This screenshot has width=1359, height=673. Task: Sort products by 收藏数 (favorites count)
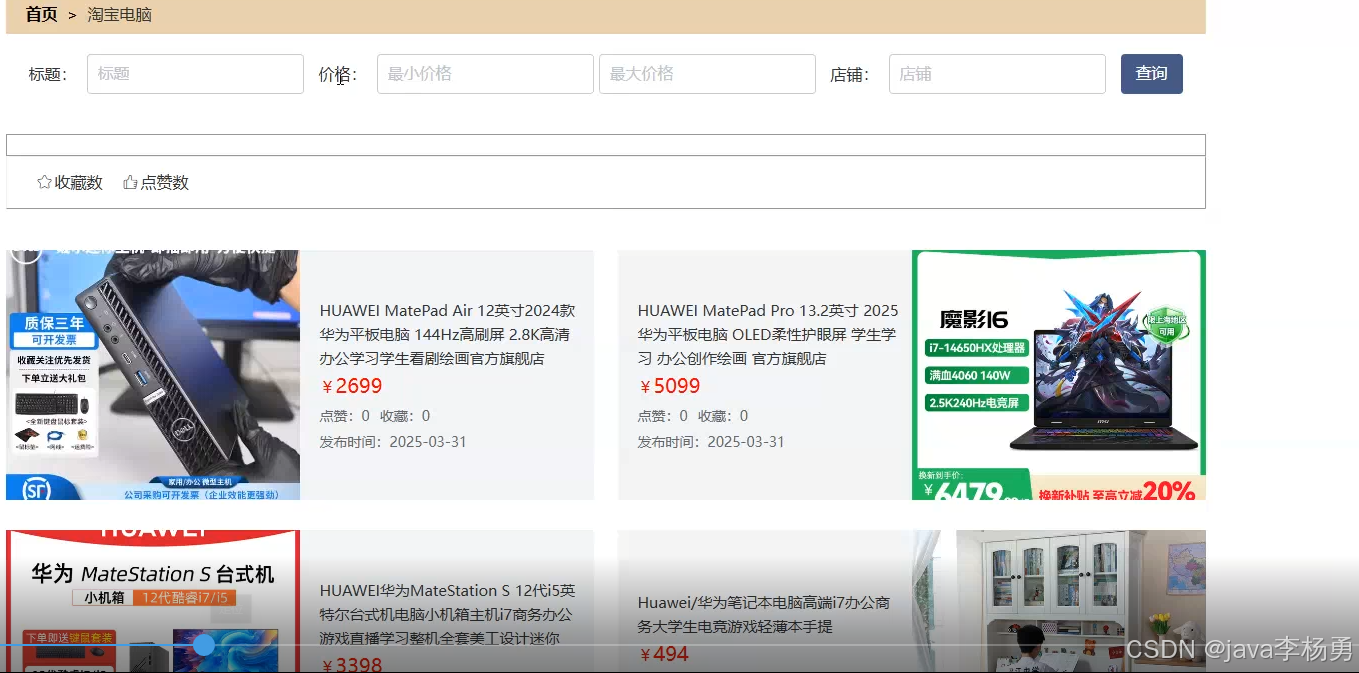(78, 182)
